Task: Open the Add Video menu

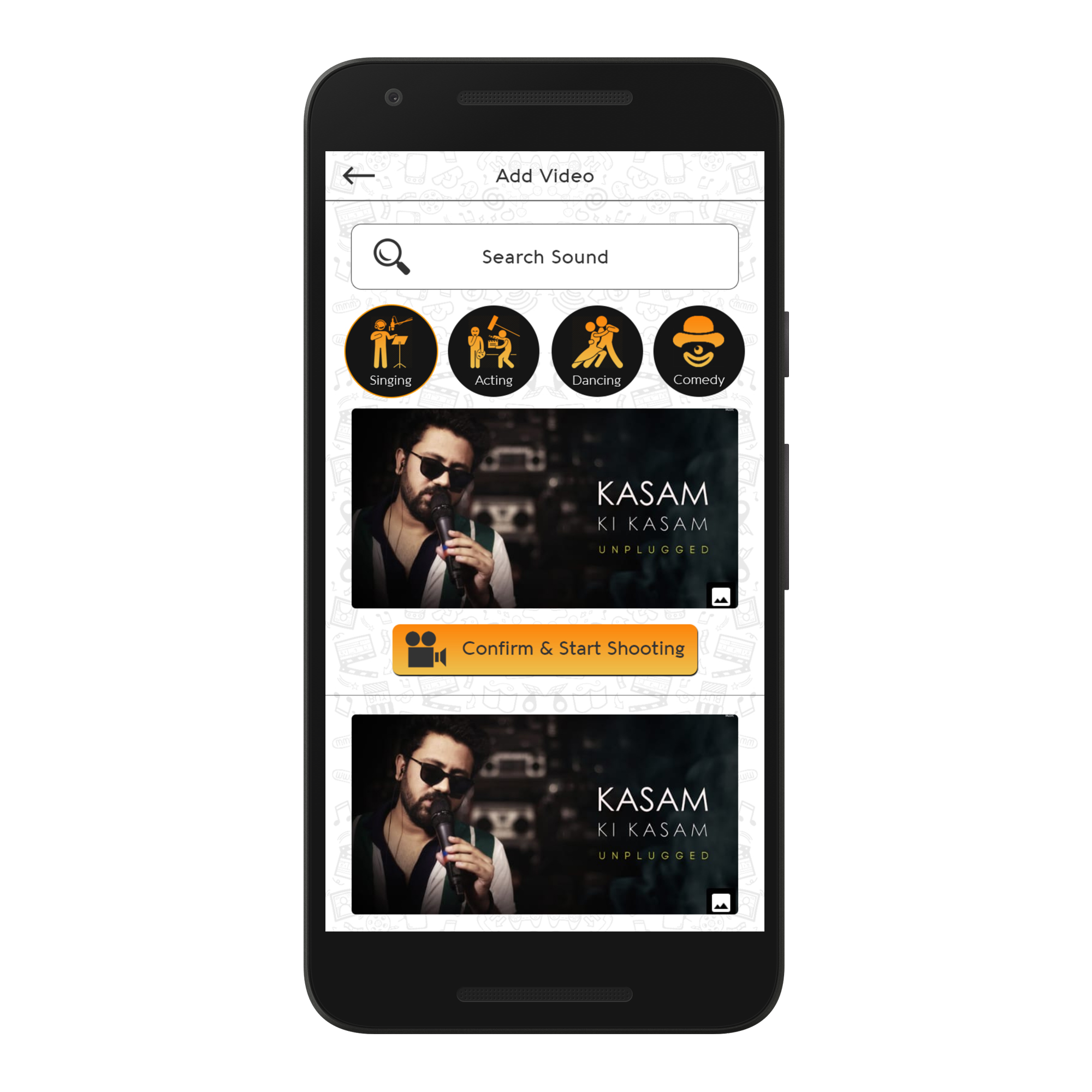Action: [x=545, y=178]
